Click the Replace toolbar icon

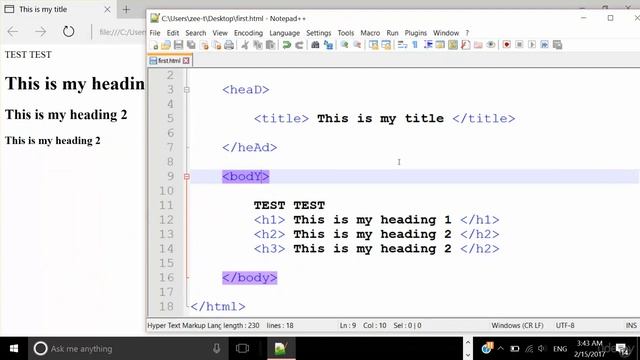point(328,45)
